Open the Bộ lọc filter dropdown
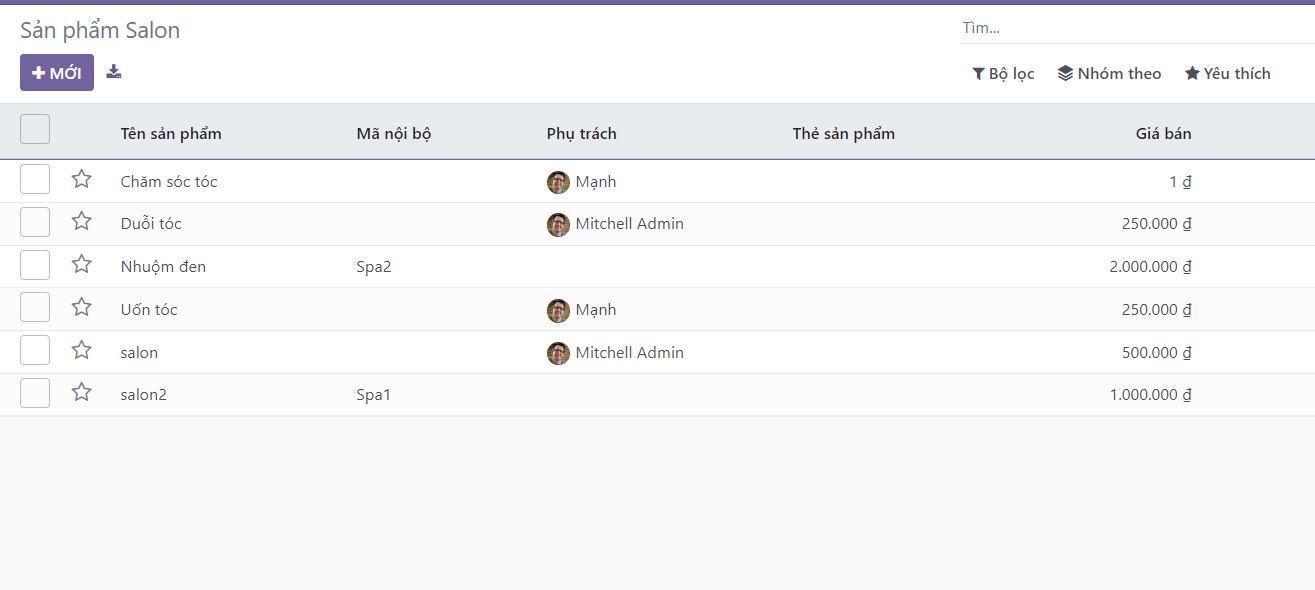Image resolution: width=1315 pixels, height=590 pixels. pos(1003,74)
